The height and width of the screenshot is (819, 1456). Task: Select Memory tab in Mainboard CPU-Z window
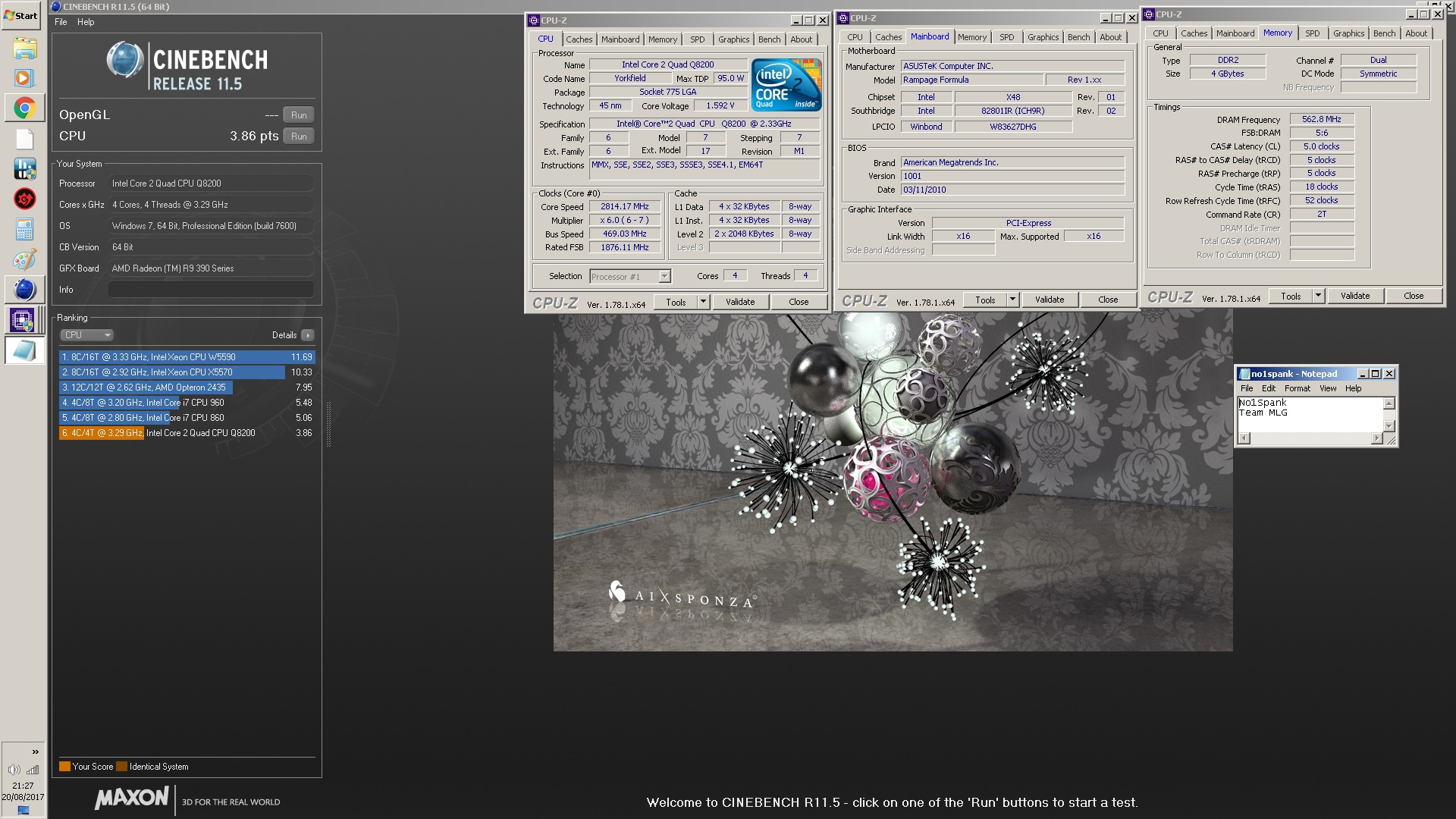point(971,37)
